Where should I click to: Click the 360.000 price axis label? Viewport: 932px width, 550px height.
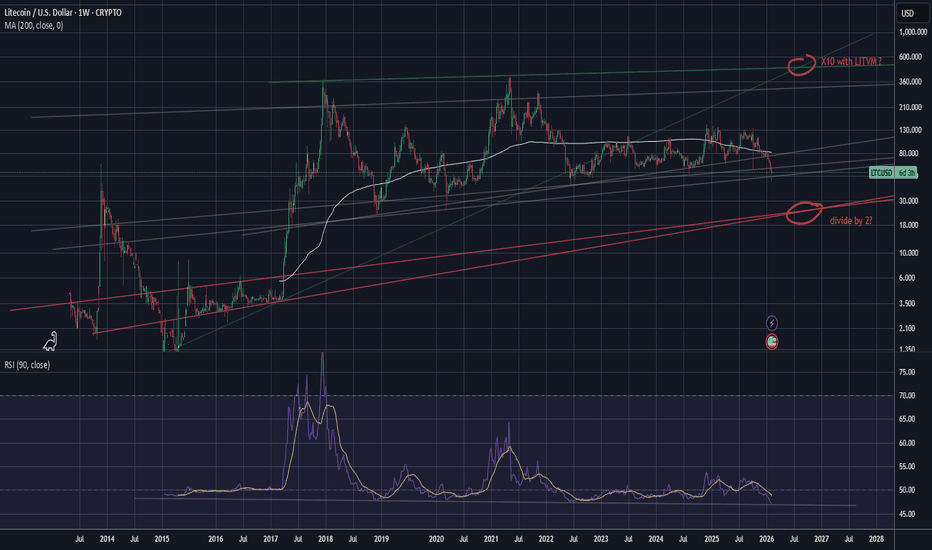tap(910, 81)
